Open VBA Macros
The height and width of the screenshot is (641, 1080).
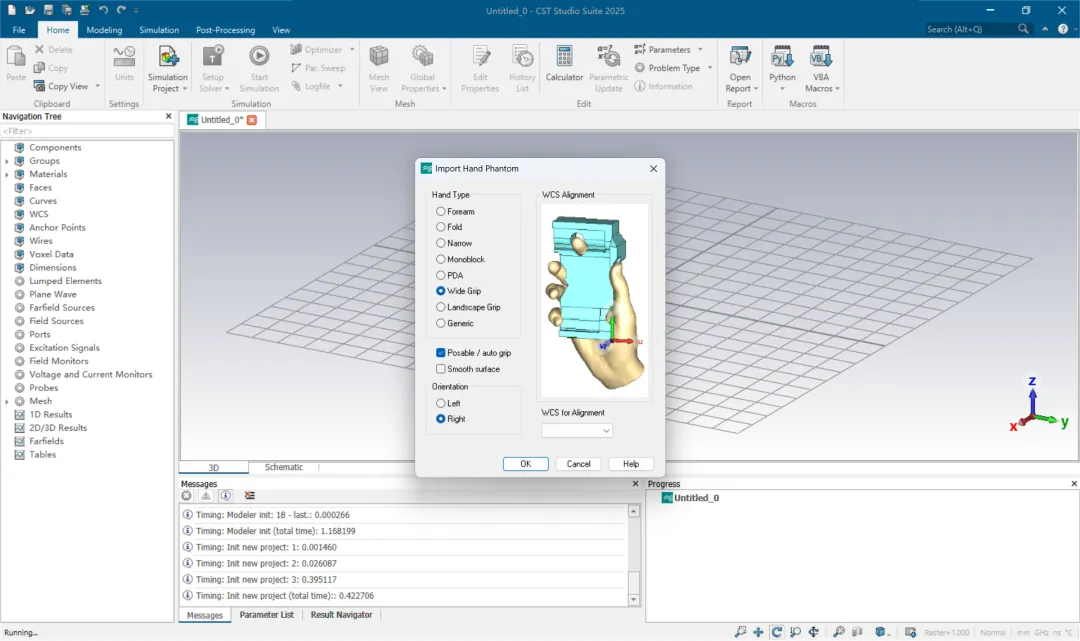(821, 68)
